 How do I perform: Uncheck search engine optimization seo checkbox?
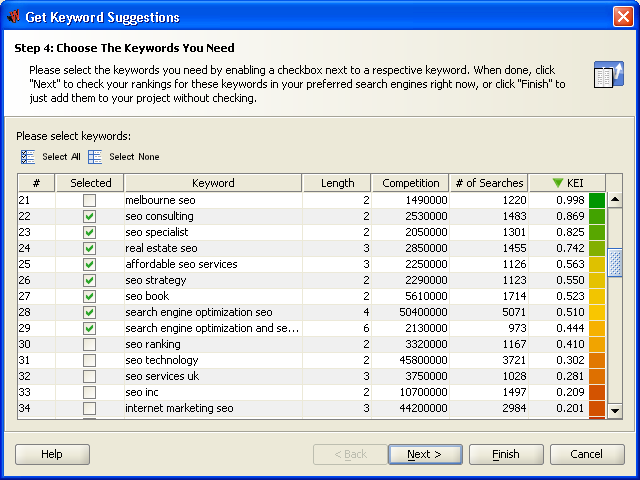click(x=89, y=312)
